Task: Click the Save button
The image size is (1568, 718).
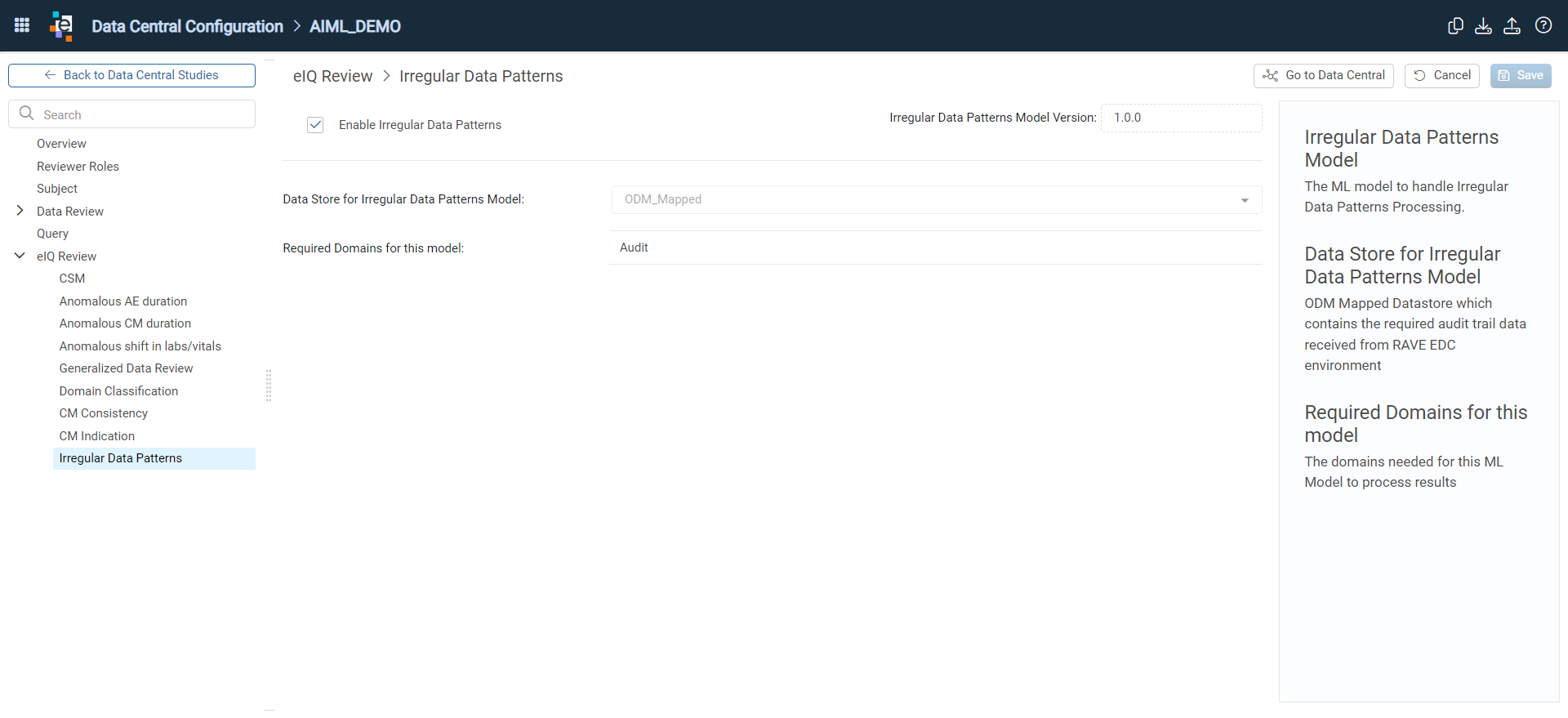Action: click(1521, 75)
